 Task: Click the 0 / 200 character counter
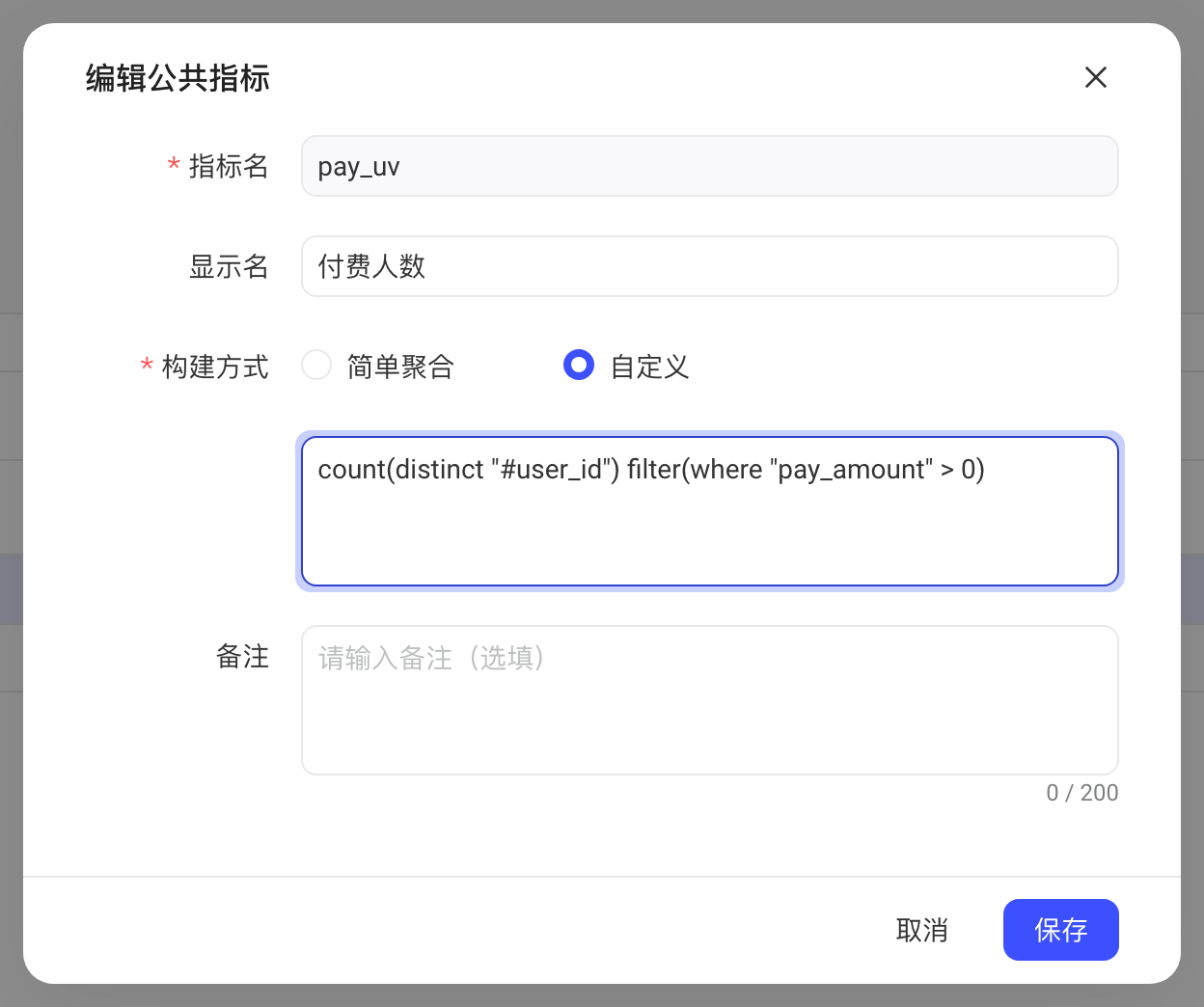pyautogui.click(x=1081, y=793)
